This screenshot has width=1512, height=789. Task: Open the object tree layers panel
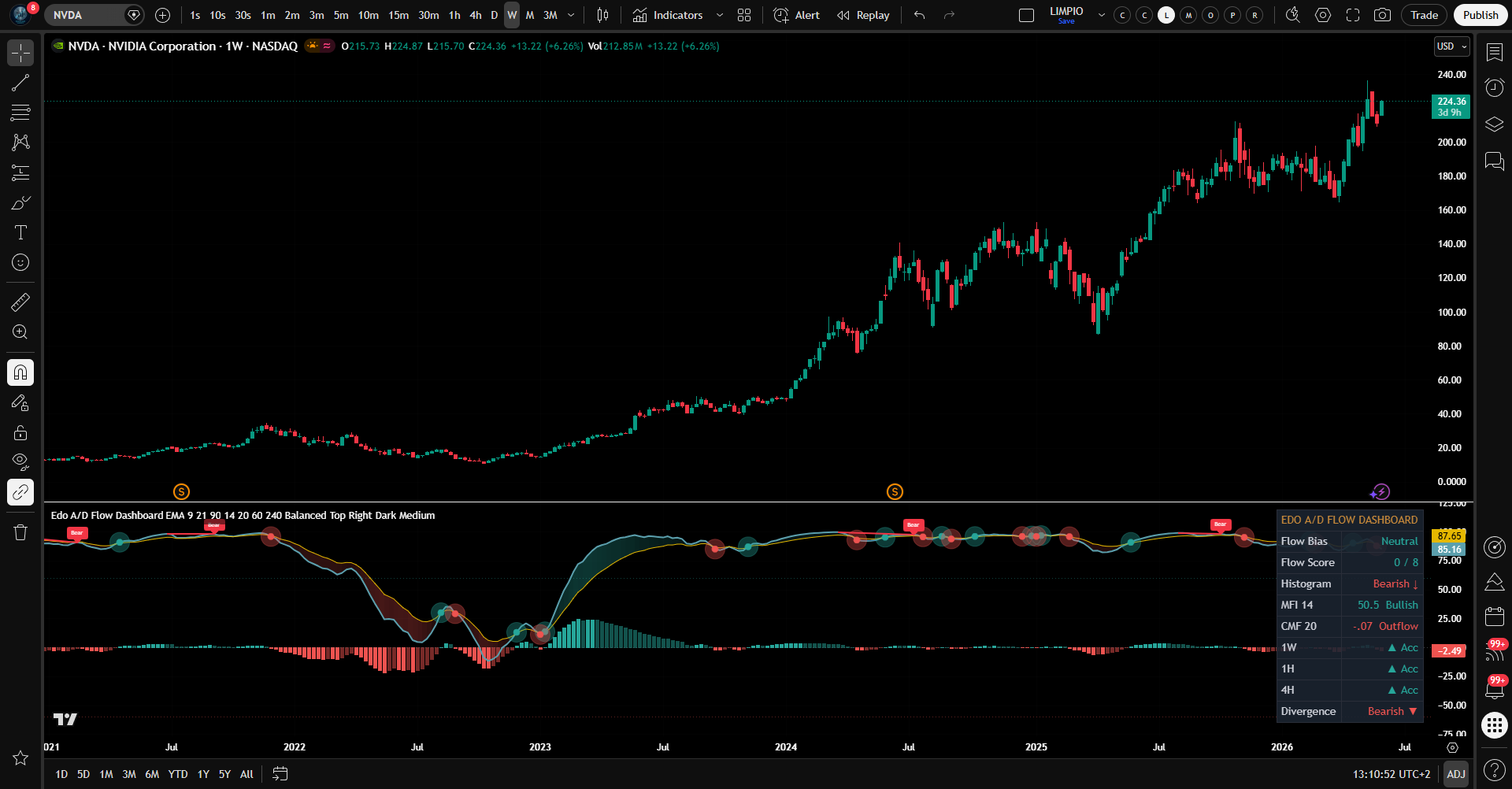coord(1494,124)
